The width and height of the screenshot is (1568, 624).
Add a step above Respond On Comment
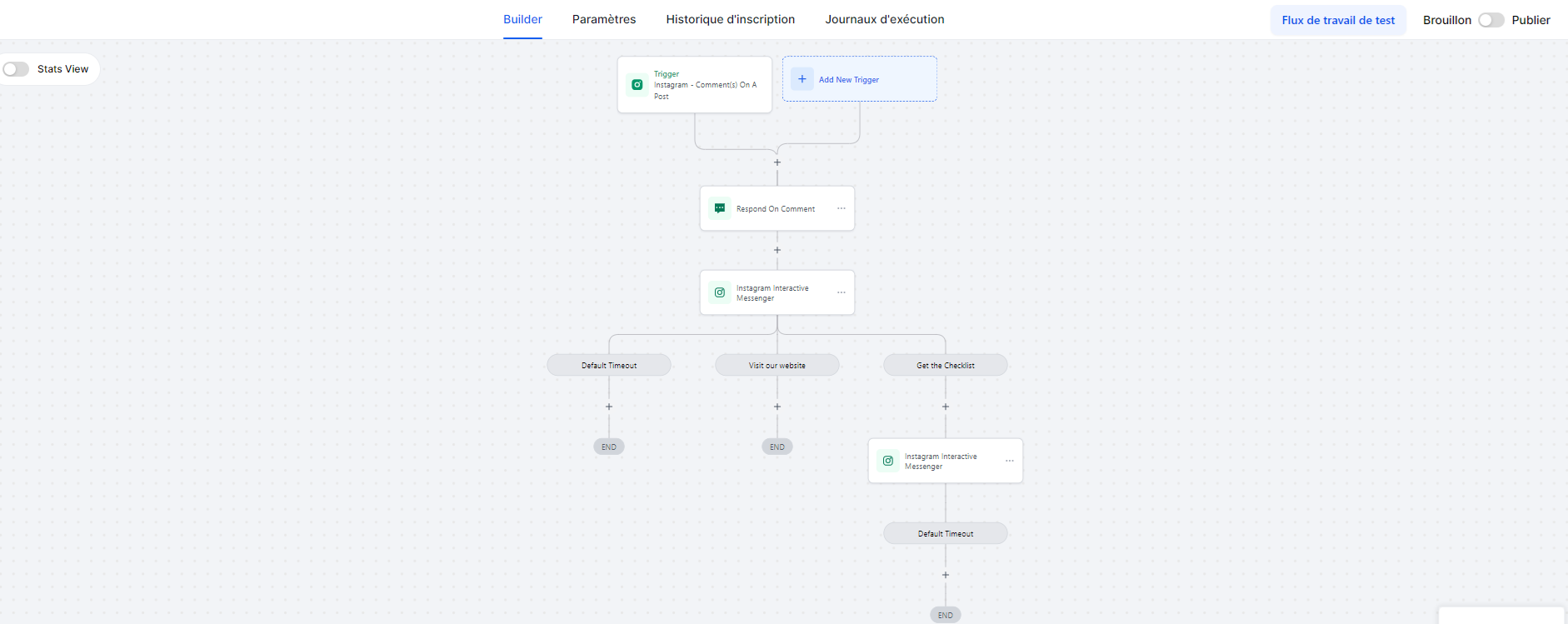[777, 162]
